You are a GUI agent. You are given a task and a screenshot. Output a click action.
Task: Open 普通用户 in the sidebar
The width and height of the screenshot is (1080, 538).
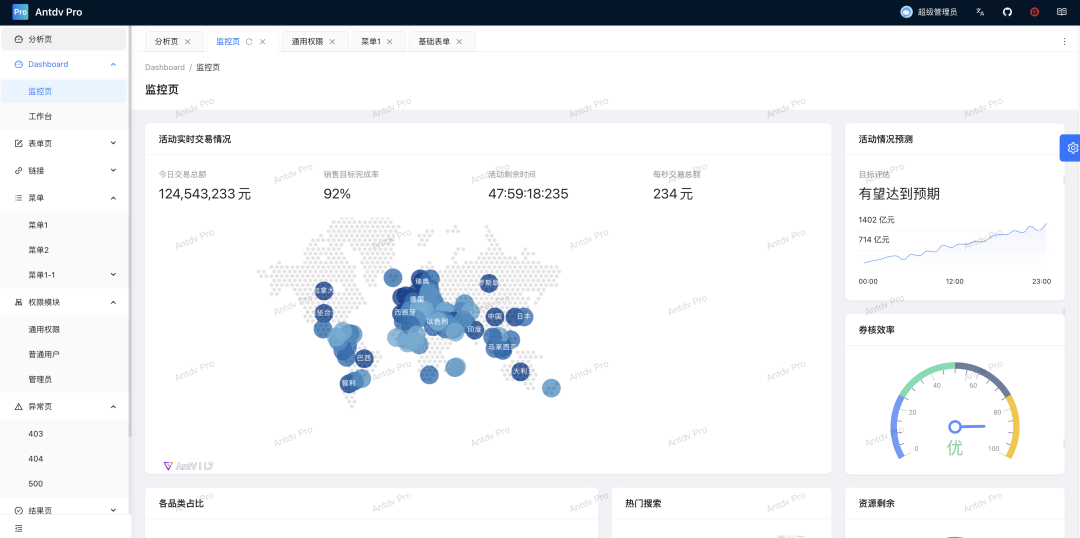pyautogui.click(x=63, y=354)
